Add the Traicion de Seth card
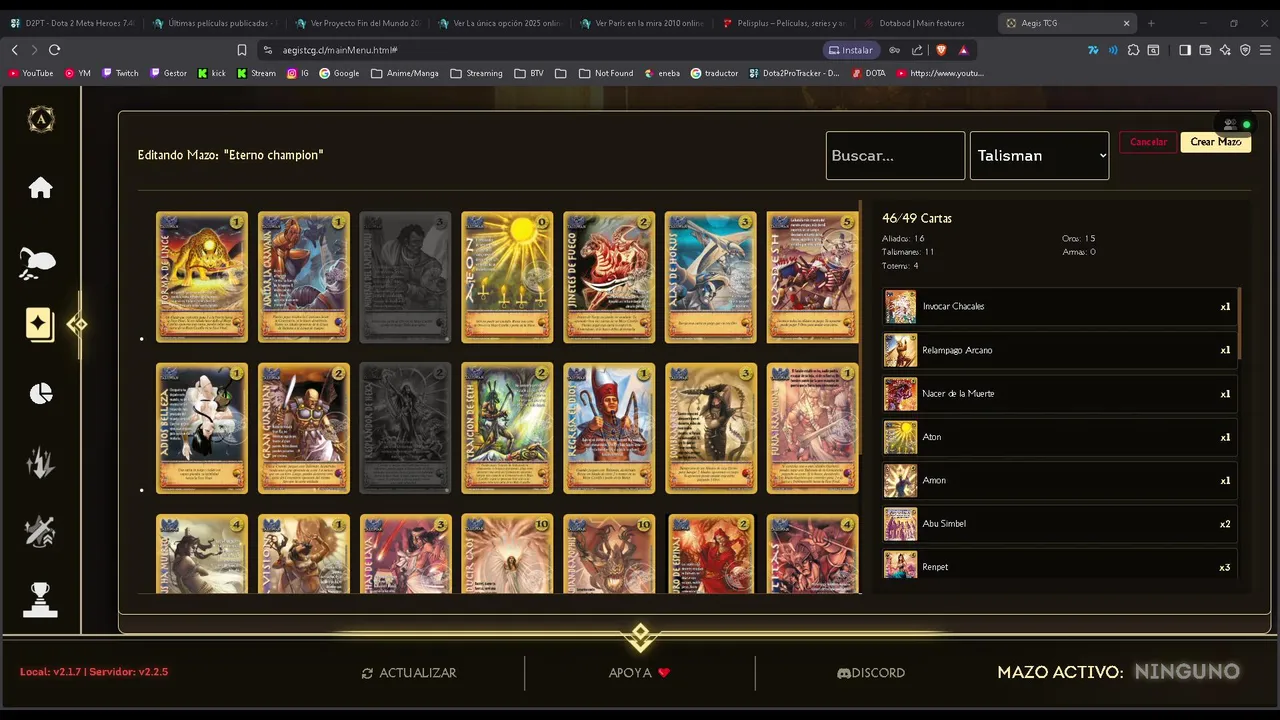 pyautogui.click(x=507, y=428)
